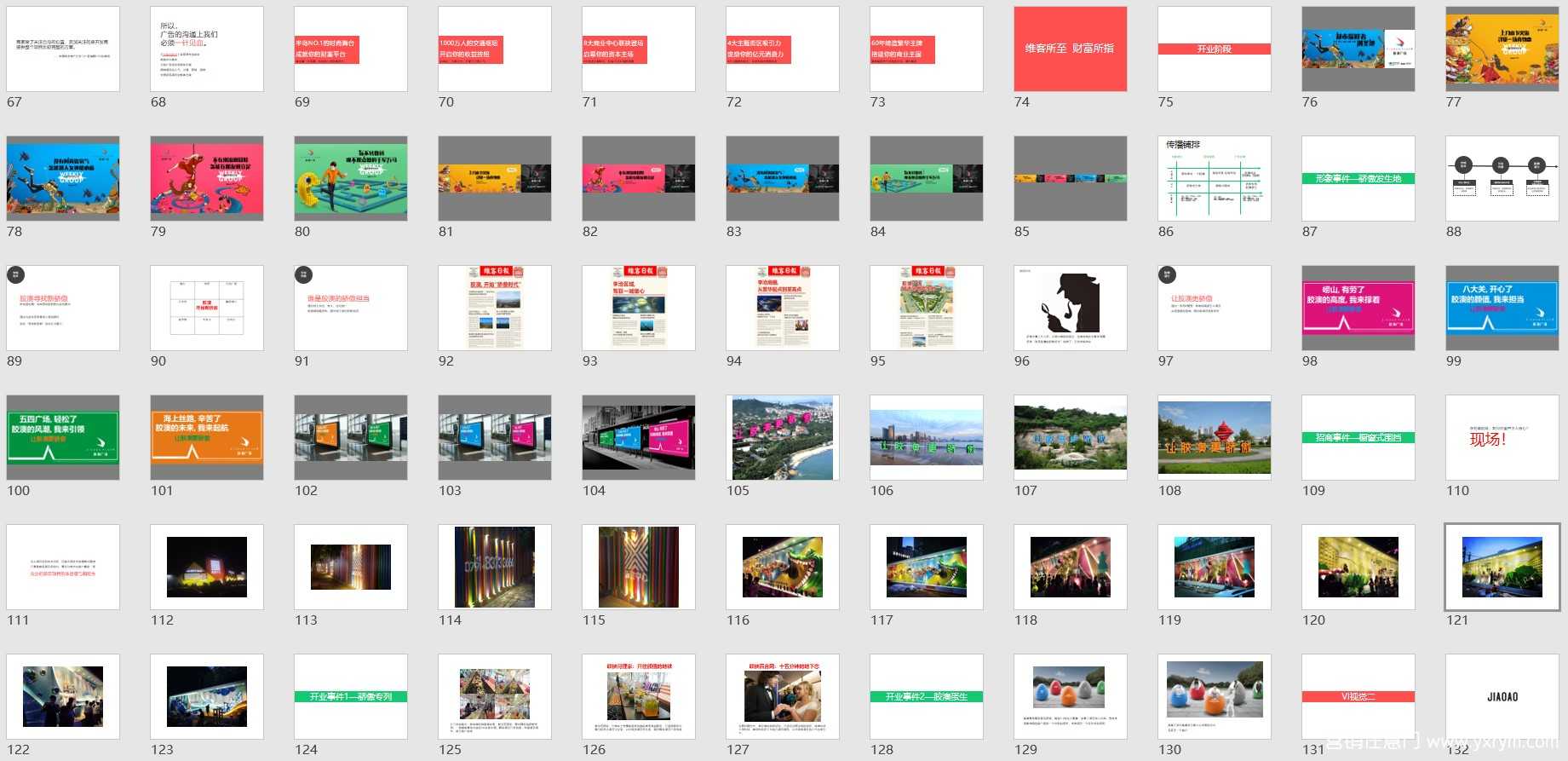The height and width of the screenshot is (761, 1568).
Task: Select grid table slide 90
Action: point(207,308)
